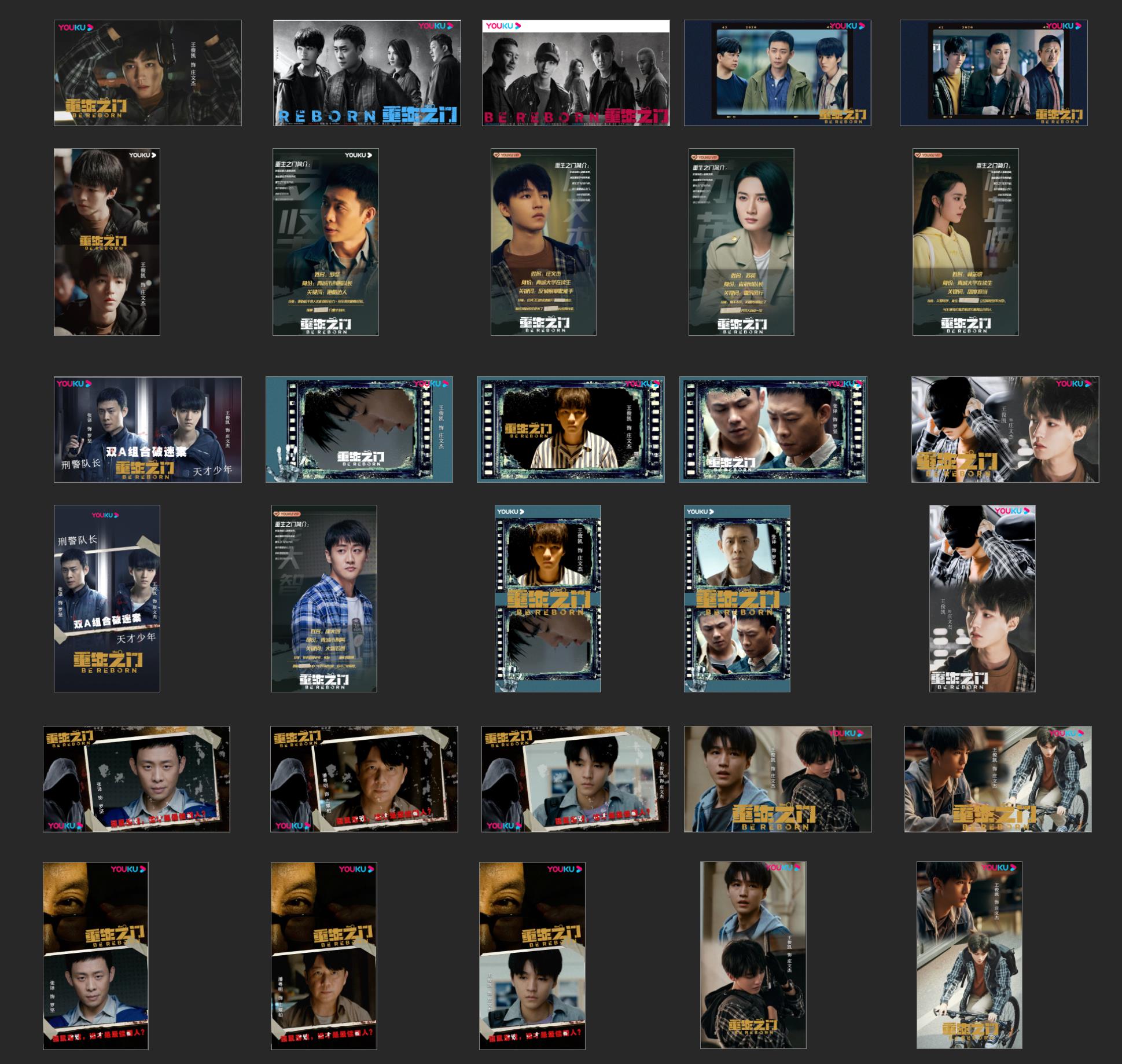
Task: Choose the portrait eye close-up poster with young boy photo
Action: coord(532,956)
